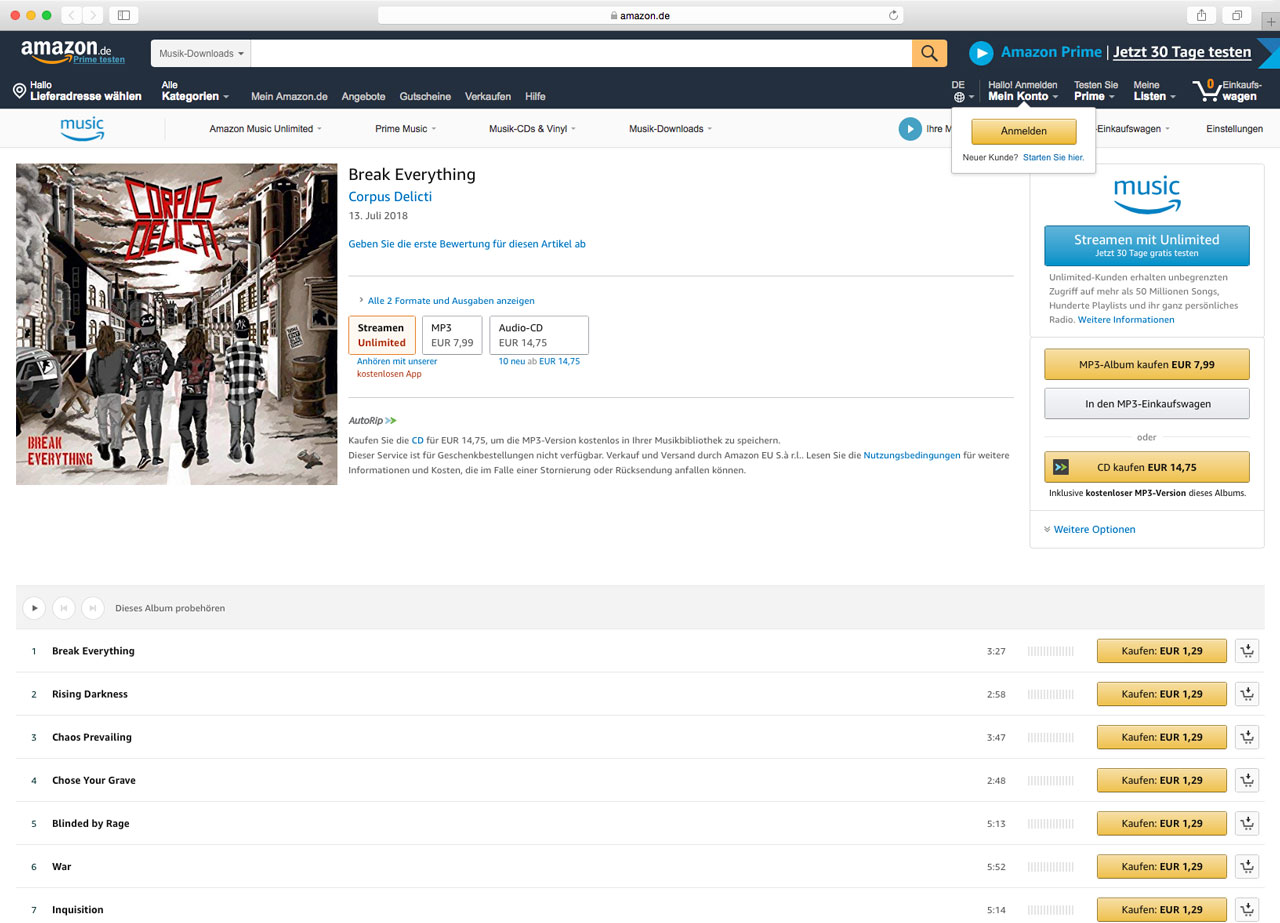Play the album preview
Viewport: 1280px width, 923px height.
tap(34, 607)
